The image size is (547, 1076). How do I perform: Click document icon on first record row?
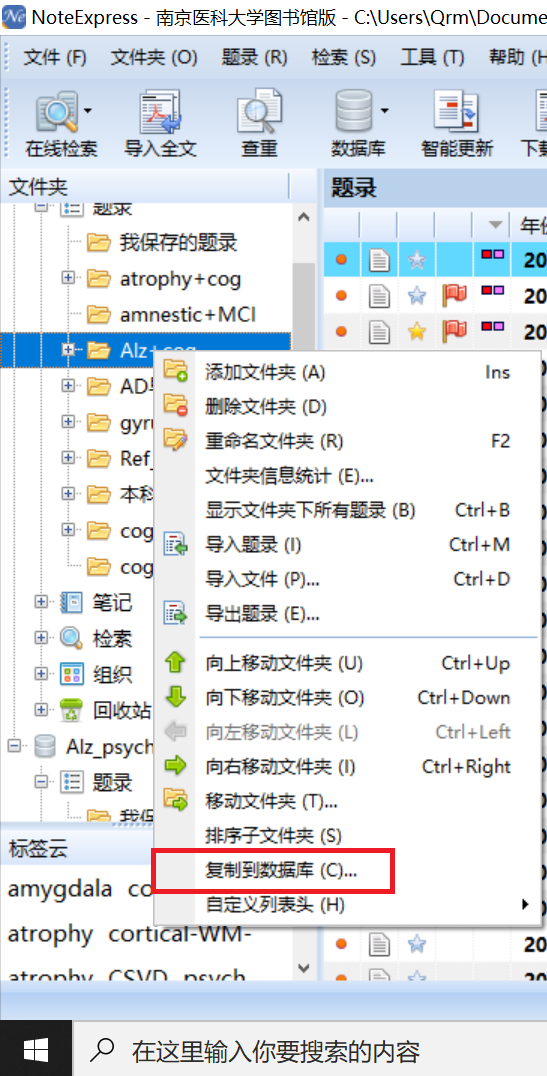379,259
